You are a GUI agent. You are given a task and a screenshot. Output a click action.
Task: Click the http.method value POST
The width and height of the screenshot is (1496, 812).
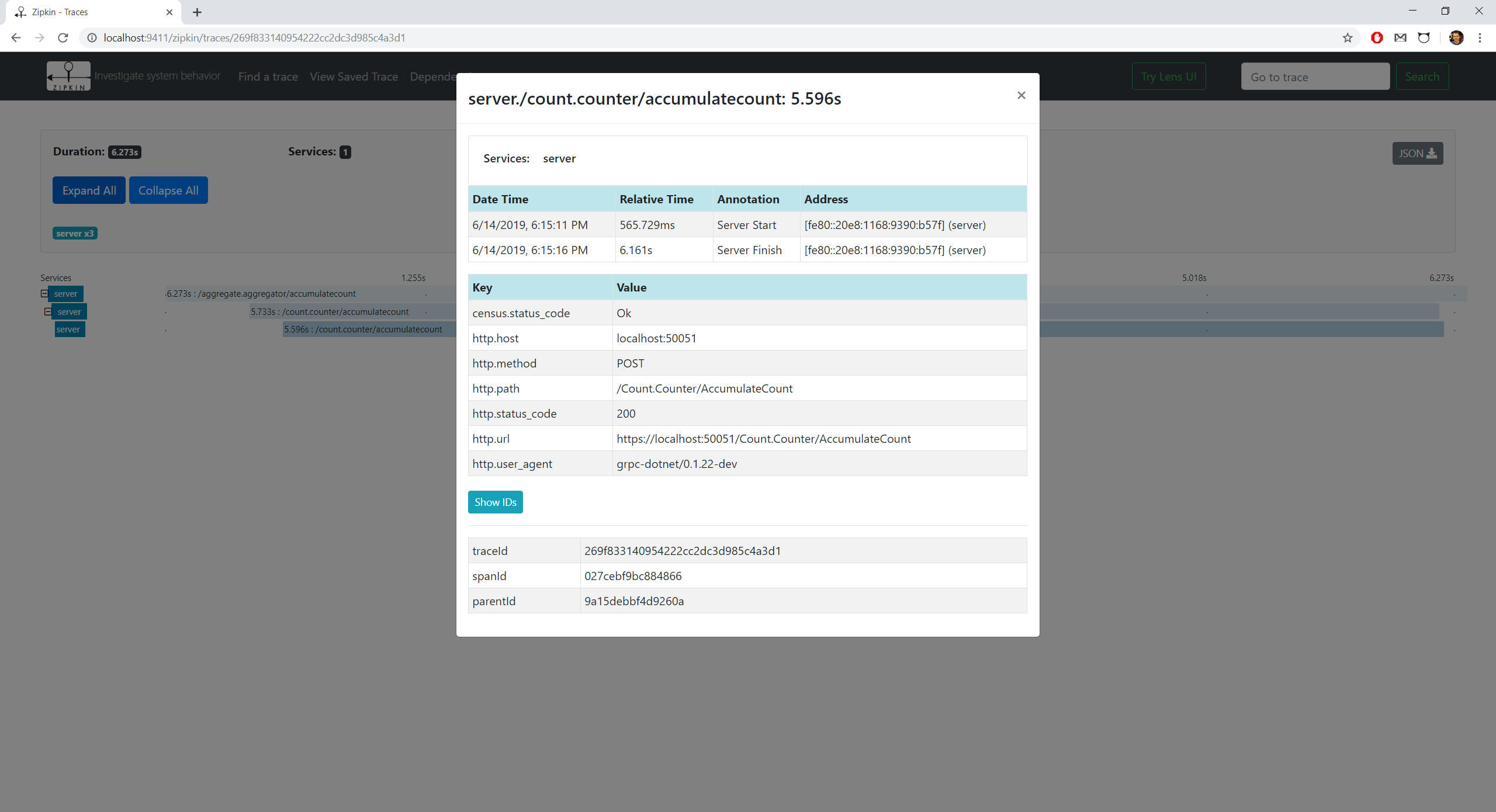pos(630,363)
